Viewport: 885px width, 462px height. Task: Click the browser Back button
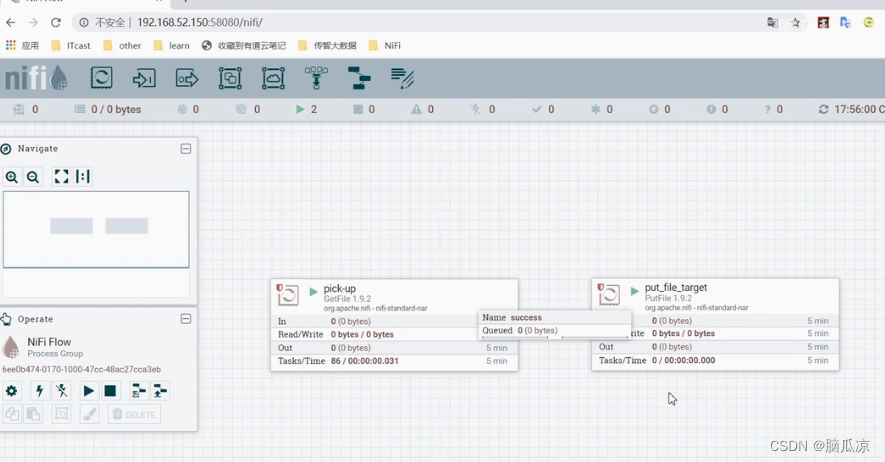click(x=11, y=23)
